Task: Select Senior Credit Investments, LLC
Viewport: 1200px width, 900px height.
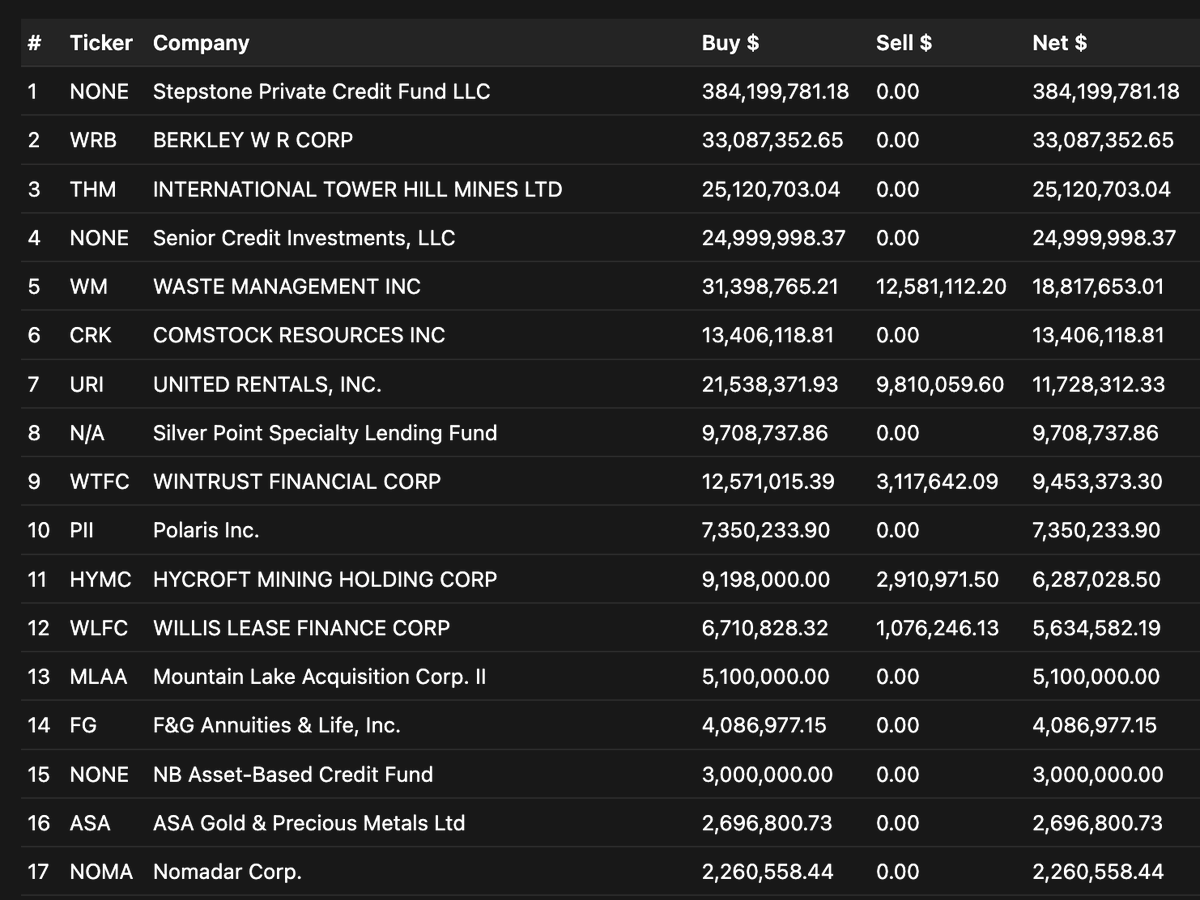Action: (304, 238)
